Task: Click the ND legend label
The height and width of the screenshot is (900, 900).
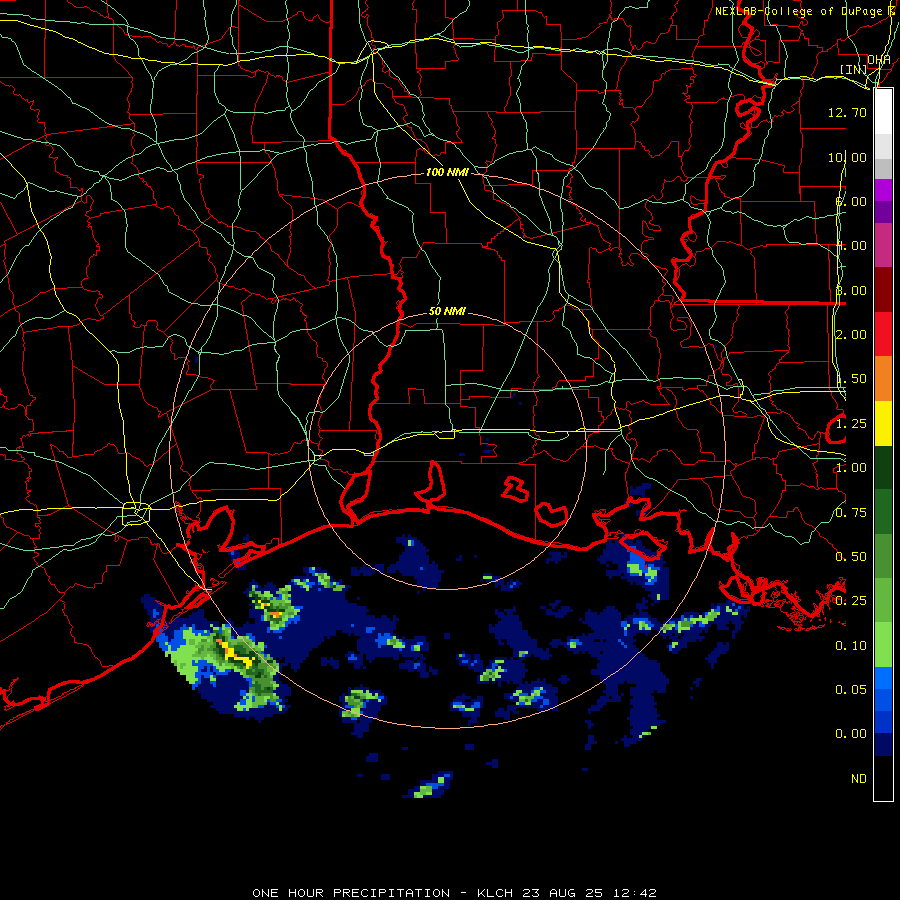Action: (x=859, y=779)
